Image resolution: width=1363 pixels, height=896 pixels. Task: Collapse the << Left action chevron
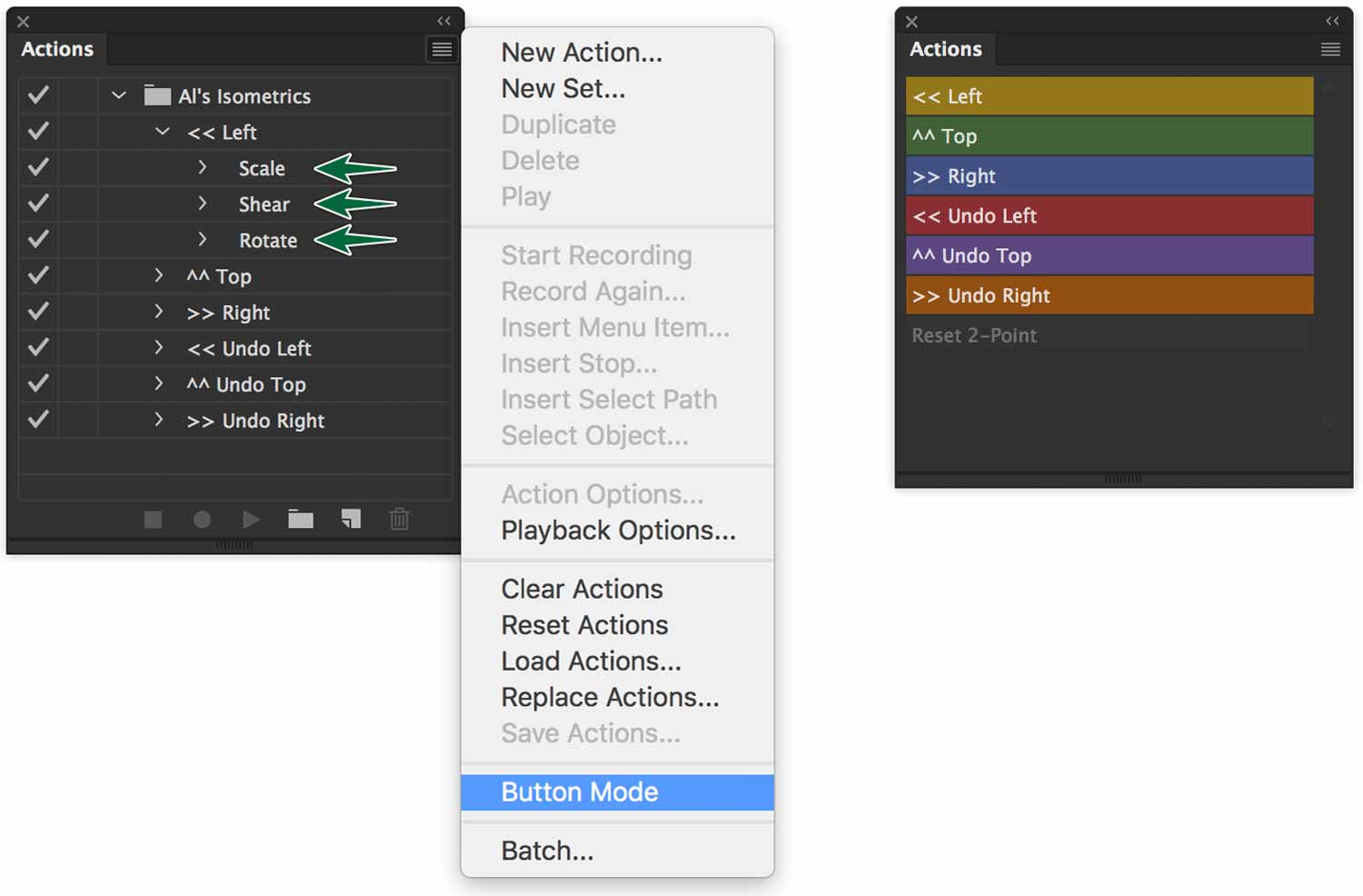[x=163, y=131]
